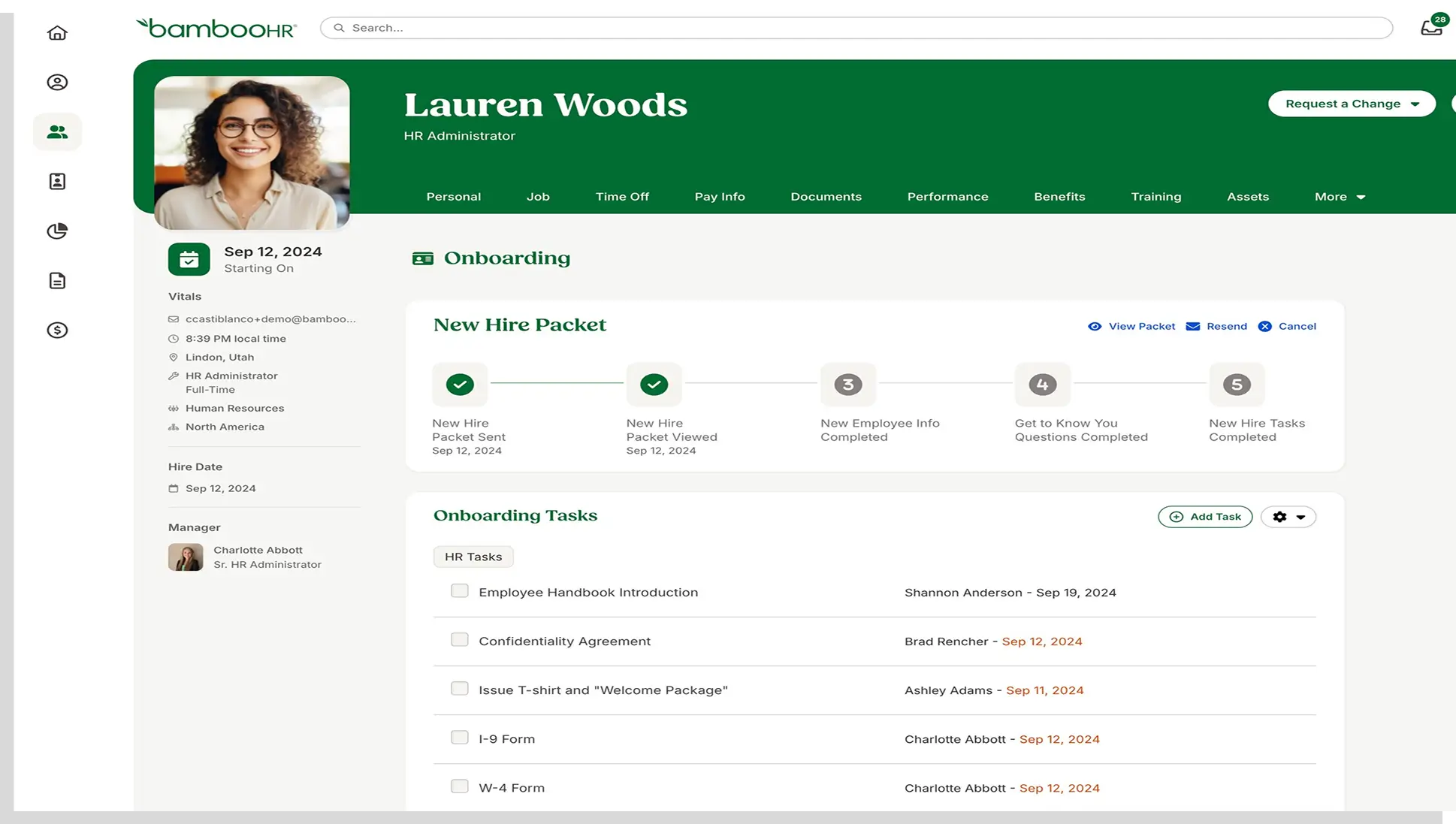Open manager Charlotte Abbott's photo
This screenshot has height=824, width=1456.
tap(186, 557)
